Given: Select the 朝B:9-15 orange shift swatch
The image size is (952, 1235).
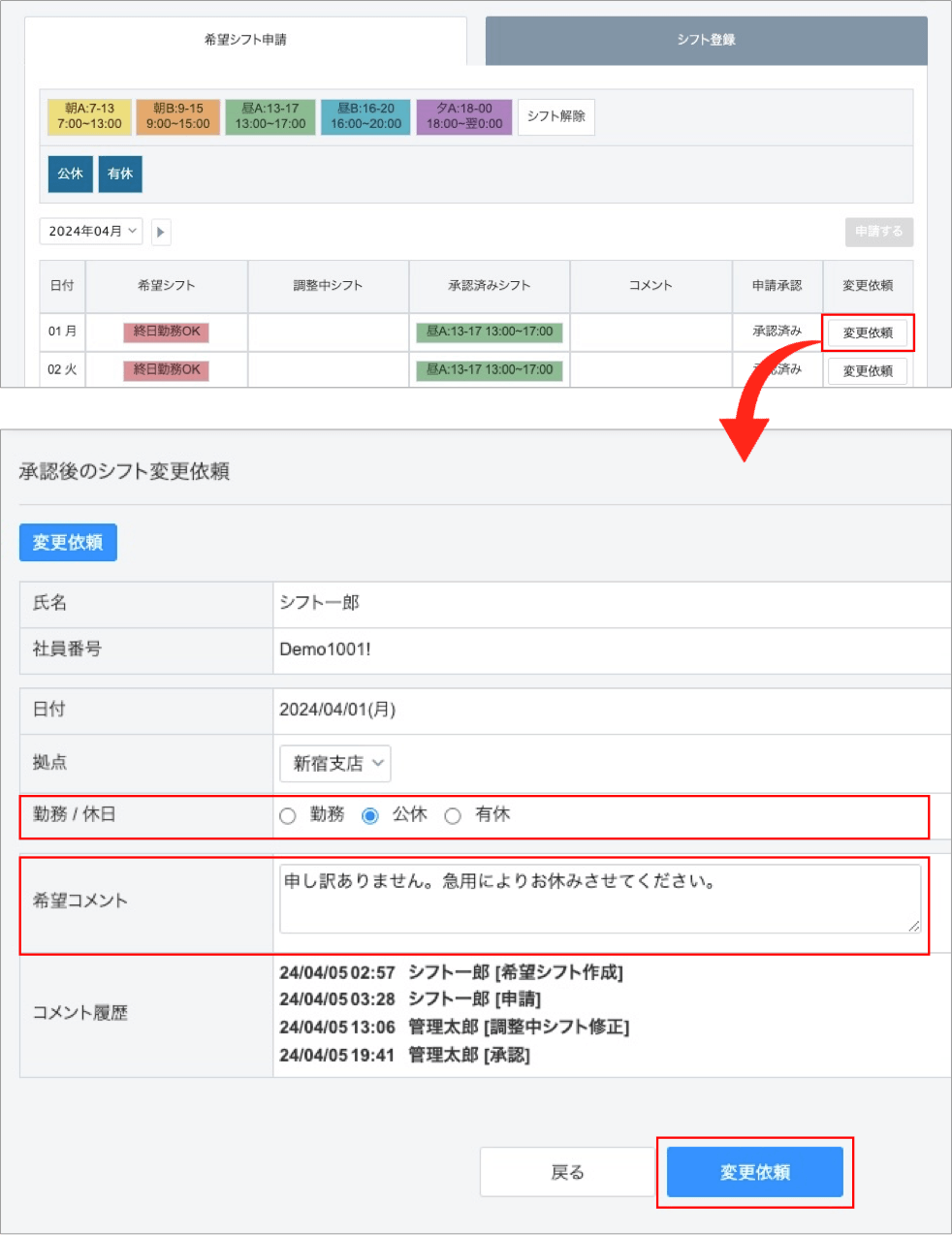Looking at the screenshot, I should pos(178,116).
